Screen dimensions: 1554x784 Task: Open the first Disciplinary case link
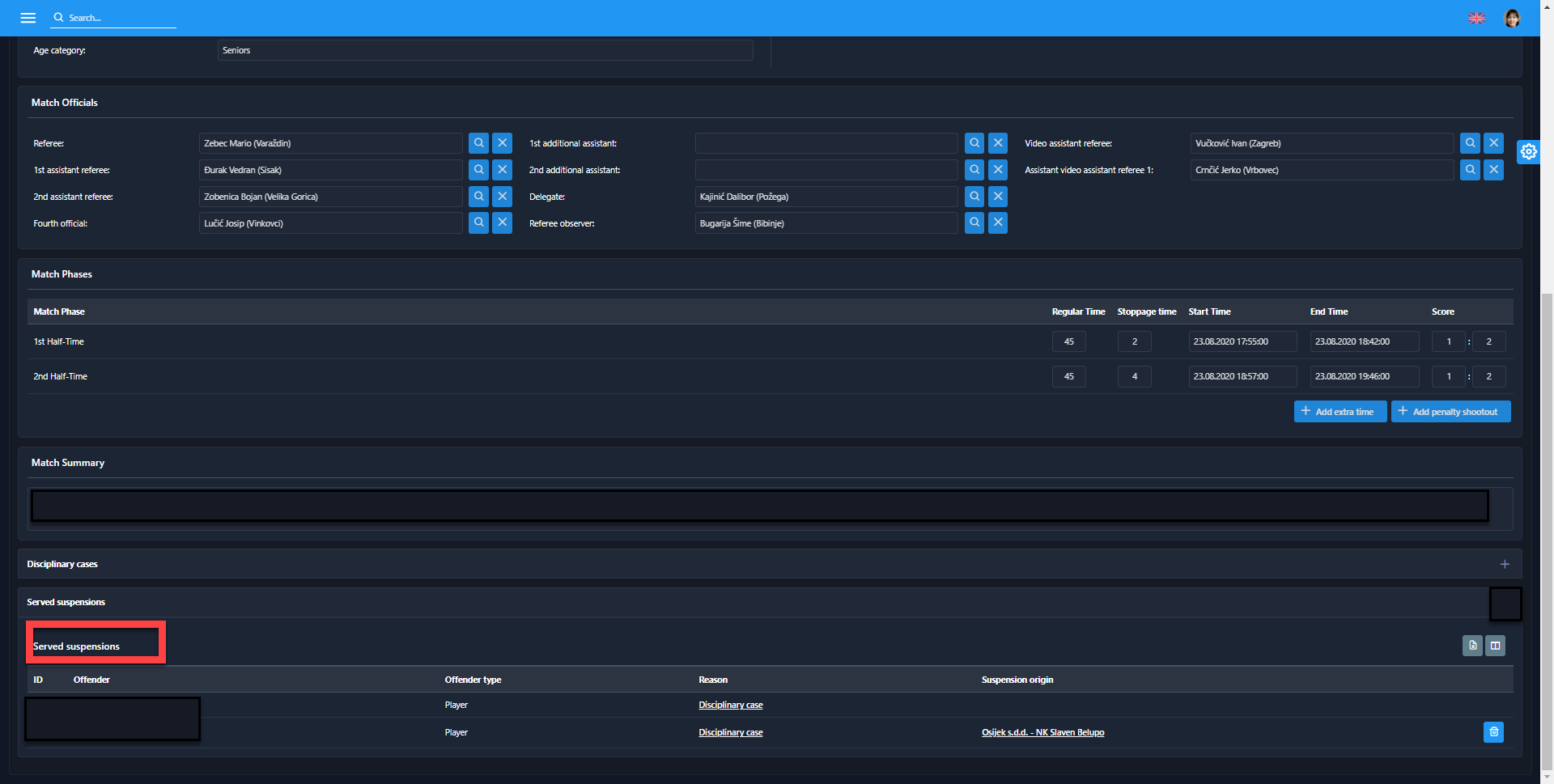click(730, 705)
